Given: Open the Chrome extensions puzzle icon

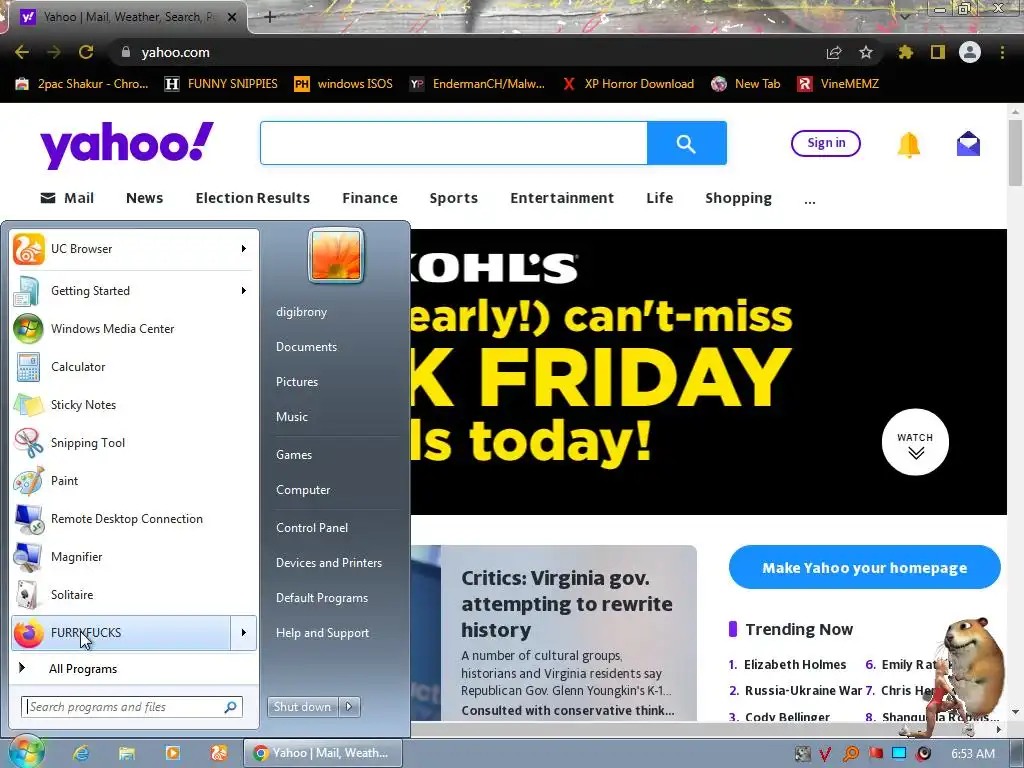Looking at the screenshot, I should pos(905,52).
